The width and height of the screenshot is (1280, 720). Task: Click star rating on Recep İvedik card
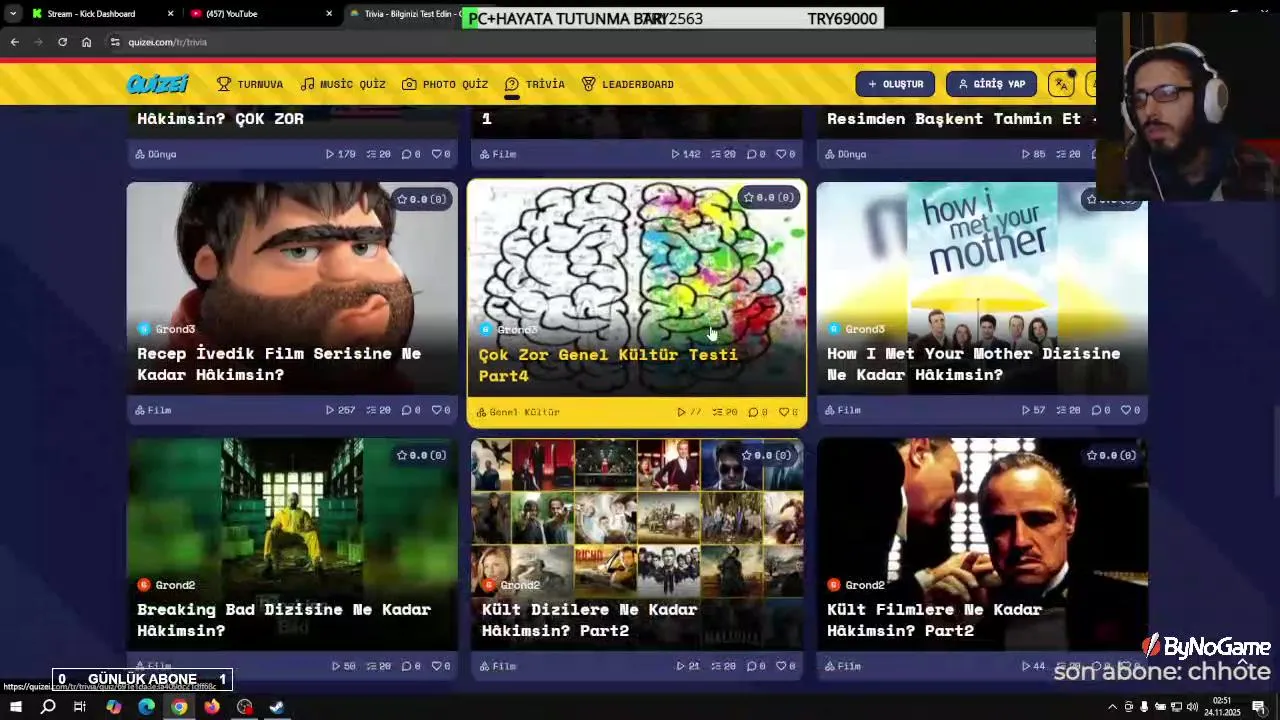pos(421,199)
